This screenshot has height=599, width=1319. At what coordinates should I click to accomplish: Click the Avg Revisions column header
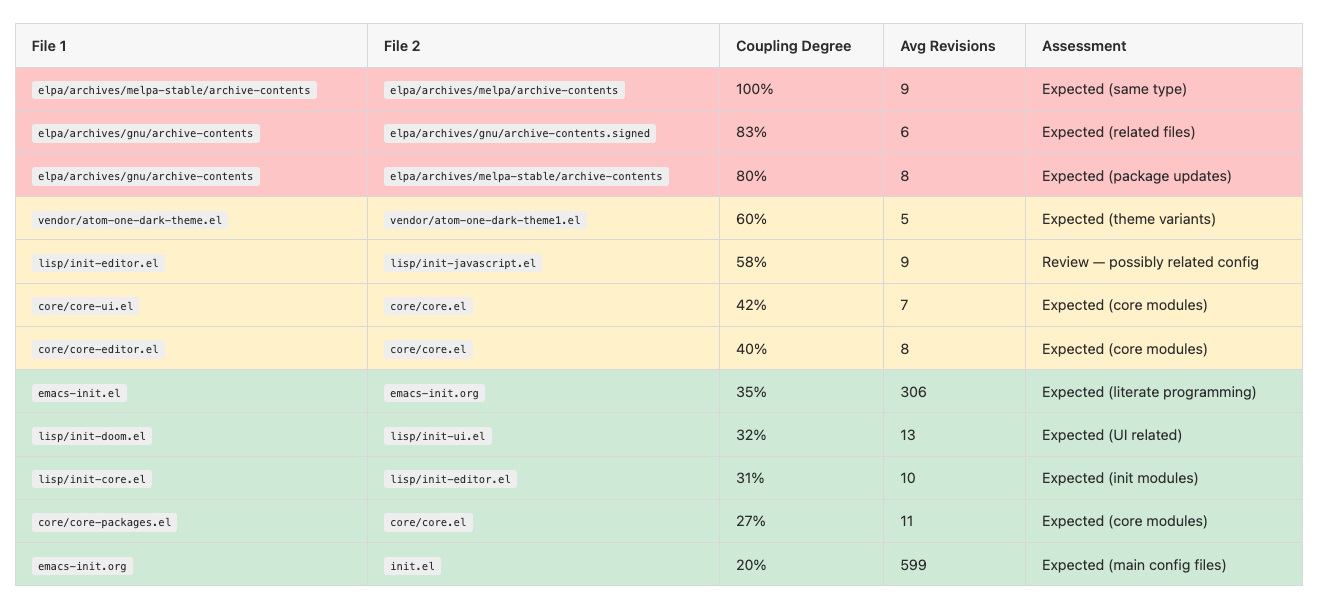tap(947, 46)
